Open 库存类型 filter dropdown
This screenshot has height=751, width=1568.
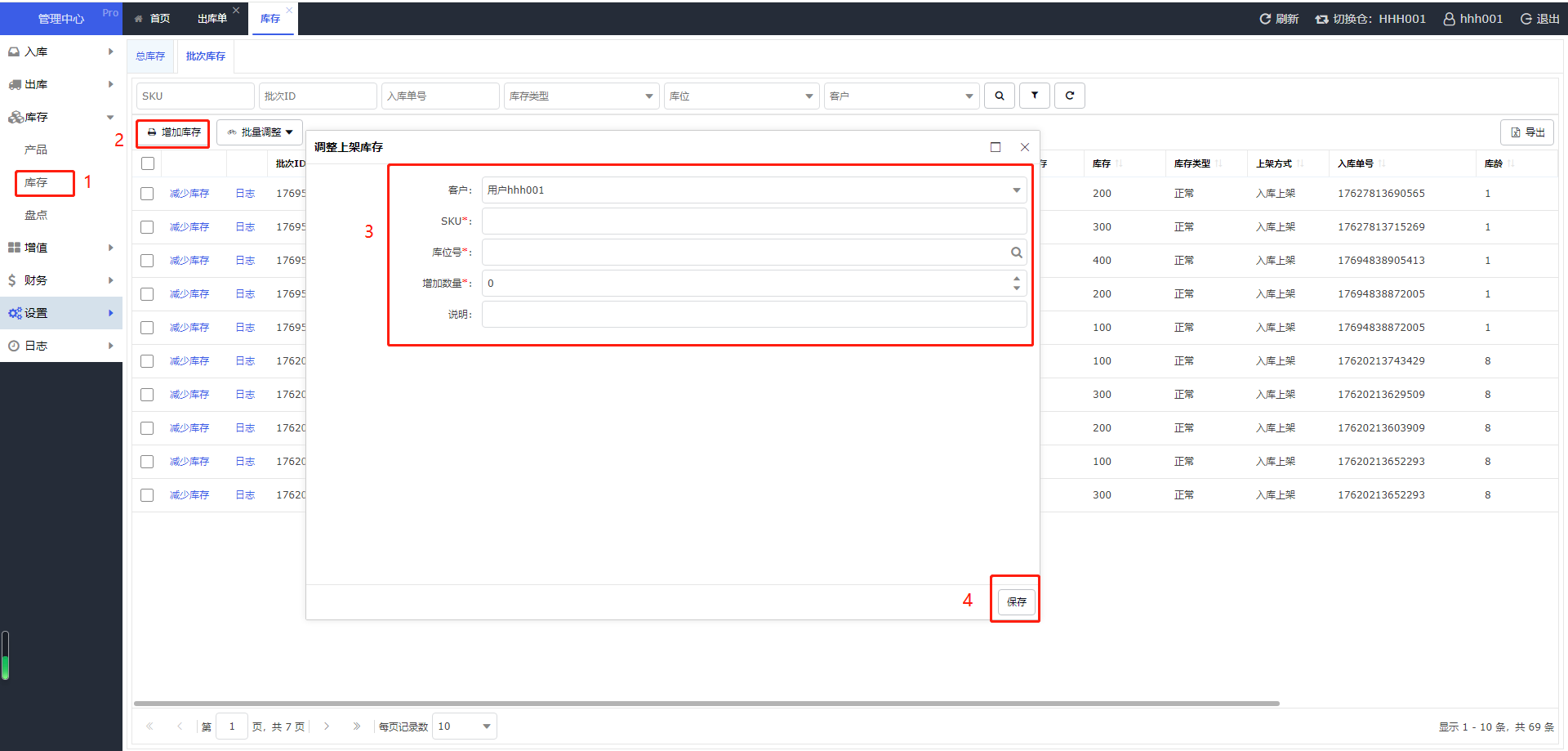tap(581, 96)
